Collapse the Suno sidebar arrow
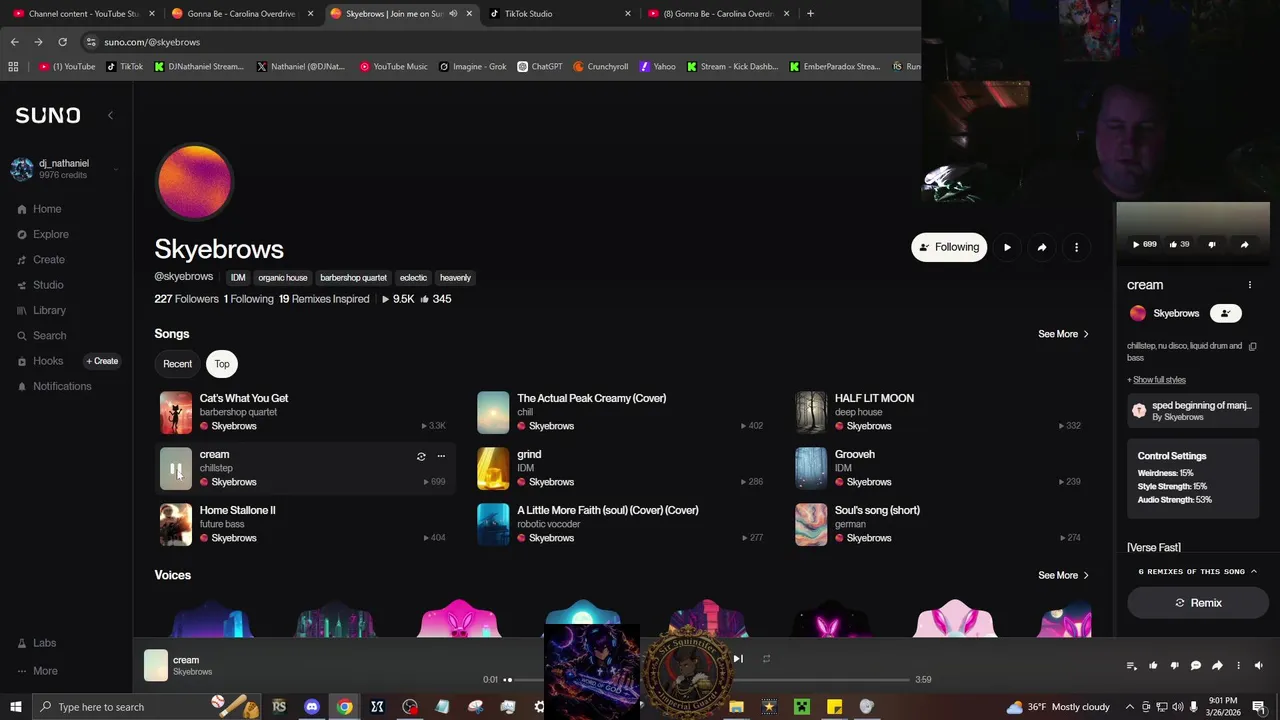Viewport: 1280px width, 720px height. 110,115
